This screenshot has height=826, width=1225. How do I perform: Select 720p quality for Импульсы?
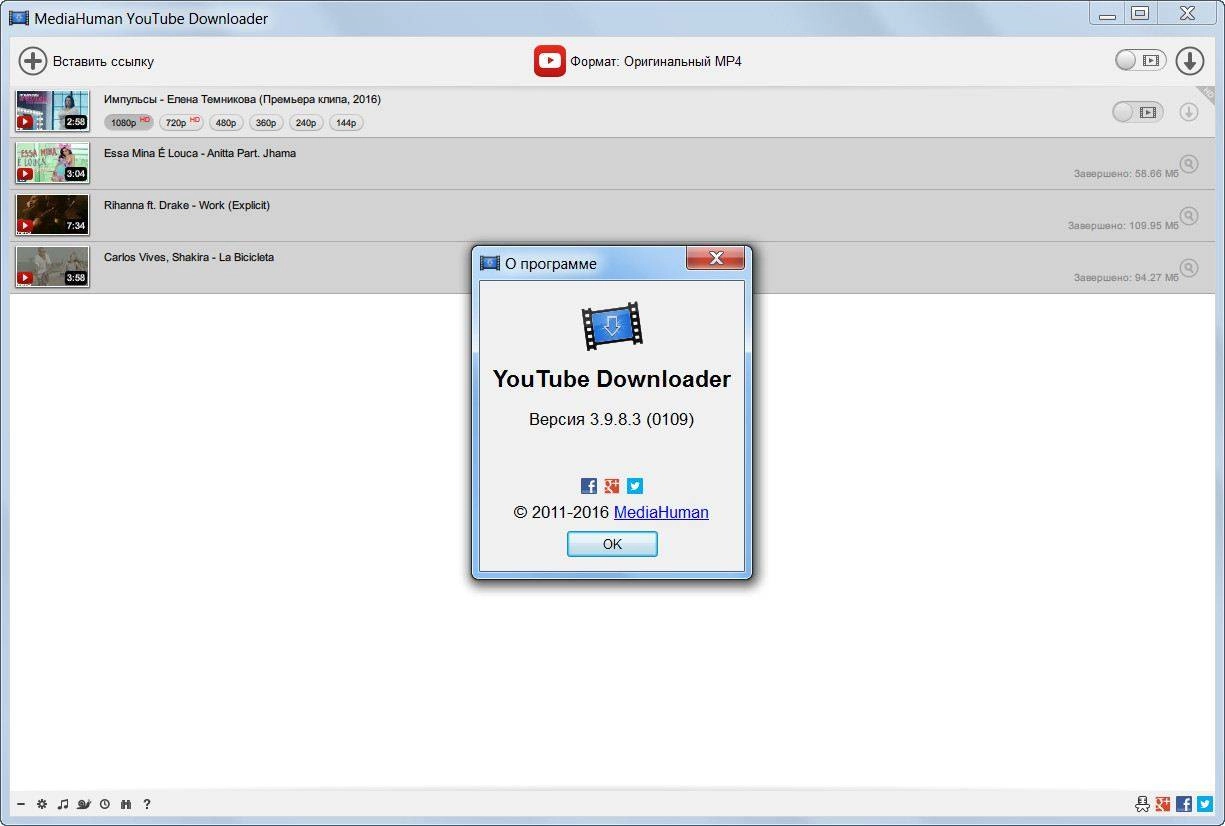coord(181,122)
